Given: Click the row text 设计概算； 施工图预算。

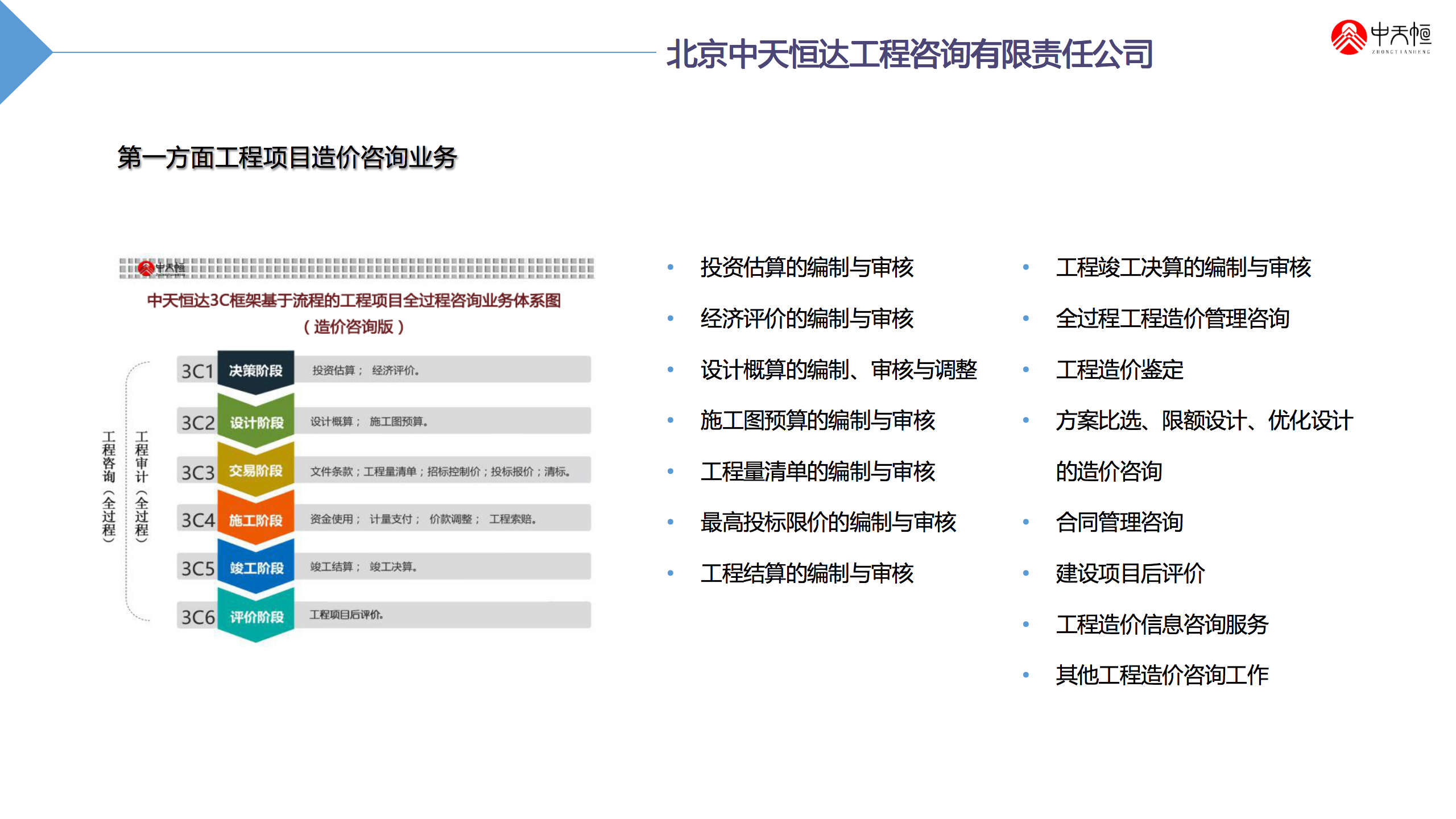Looking at the screenshot, I should click(369, 421).
